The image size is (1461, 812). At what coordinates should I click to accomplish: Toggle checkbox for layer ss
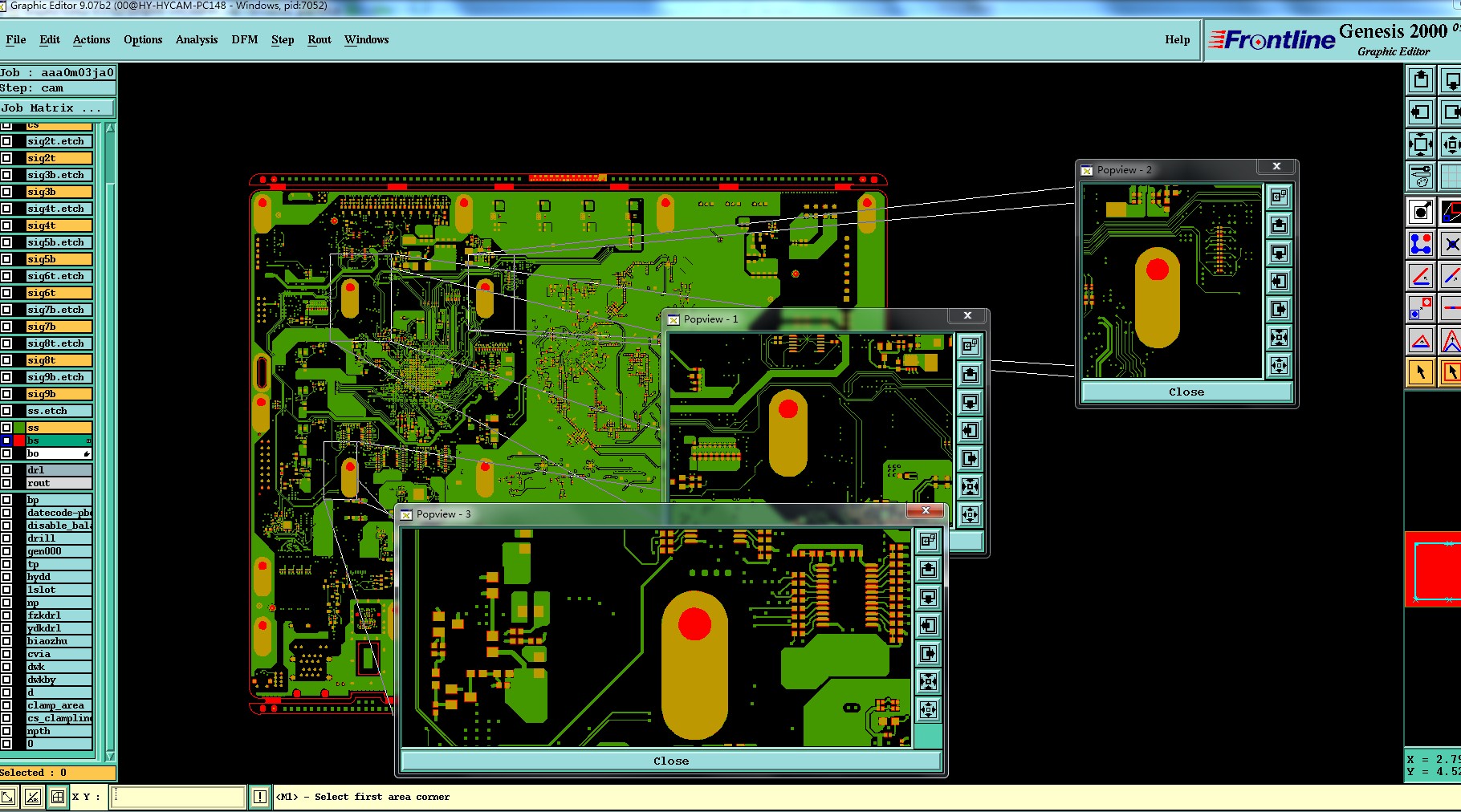coord(6,428)
